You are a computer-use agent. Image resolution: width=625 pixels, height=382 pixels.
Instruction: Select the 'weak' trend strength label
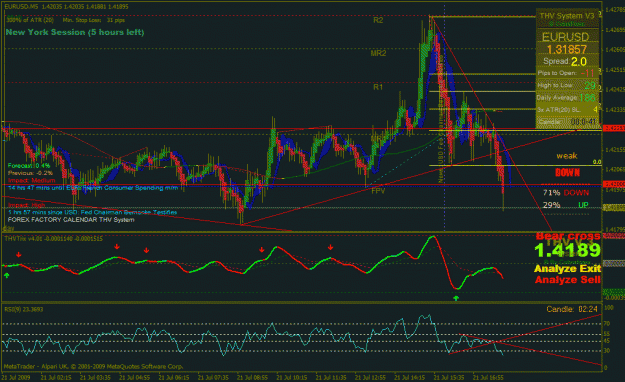pyautogui.click(x=567, y=156)
